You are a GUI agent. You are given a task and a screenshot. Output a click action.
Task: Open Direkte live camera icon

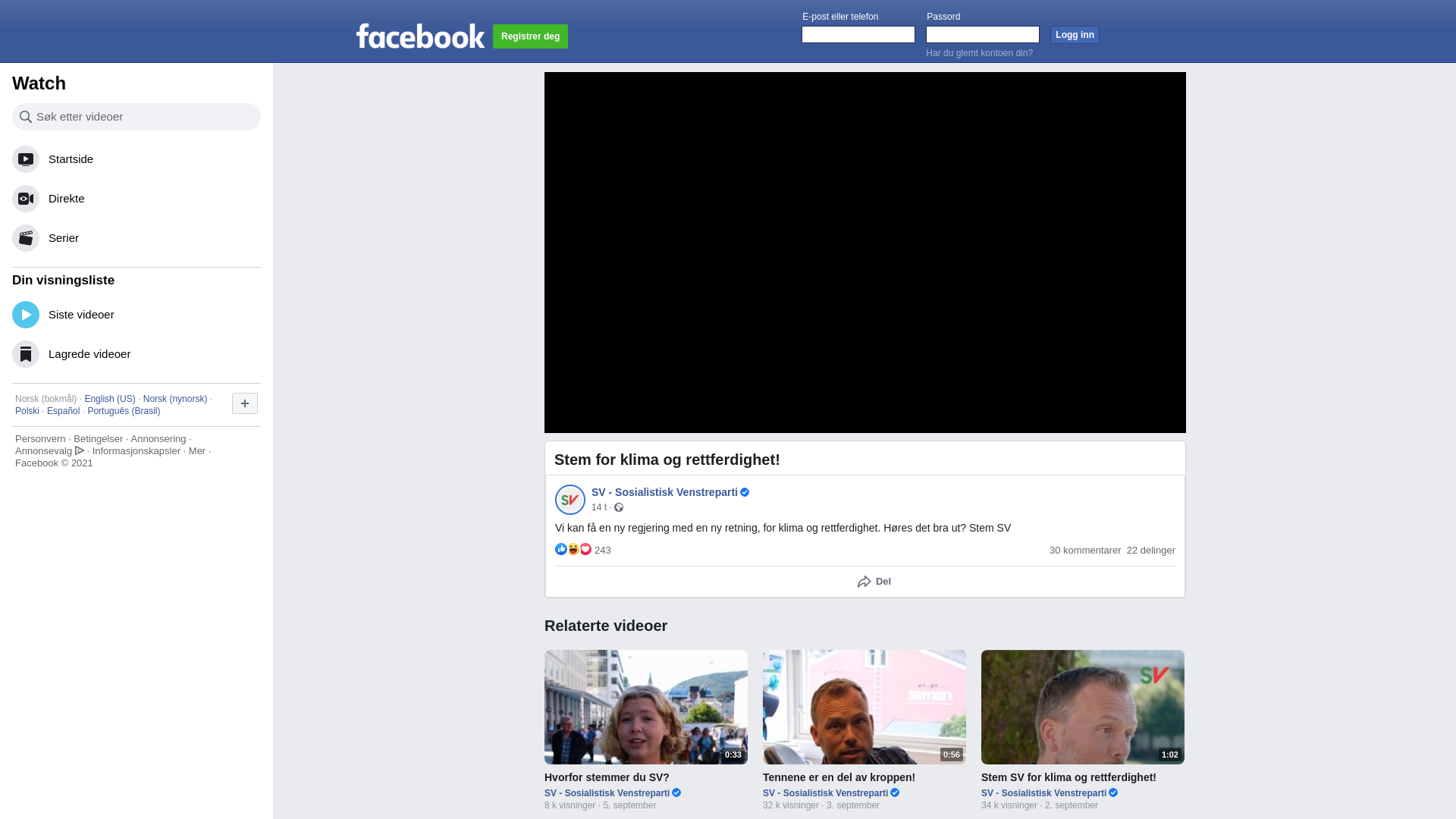(x=26, y=199)
